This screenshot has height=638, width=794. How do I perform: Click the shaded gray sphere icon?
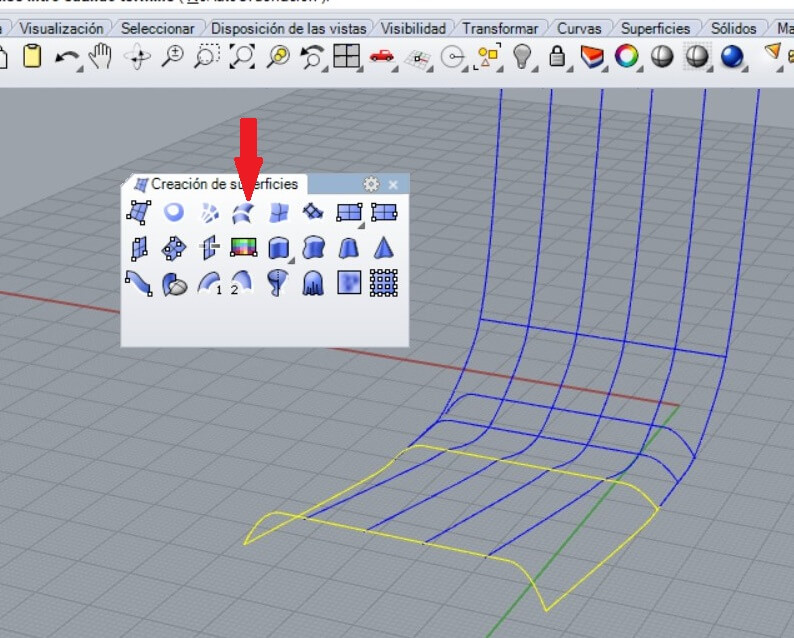tap(662, 56)
